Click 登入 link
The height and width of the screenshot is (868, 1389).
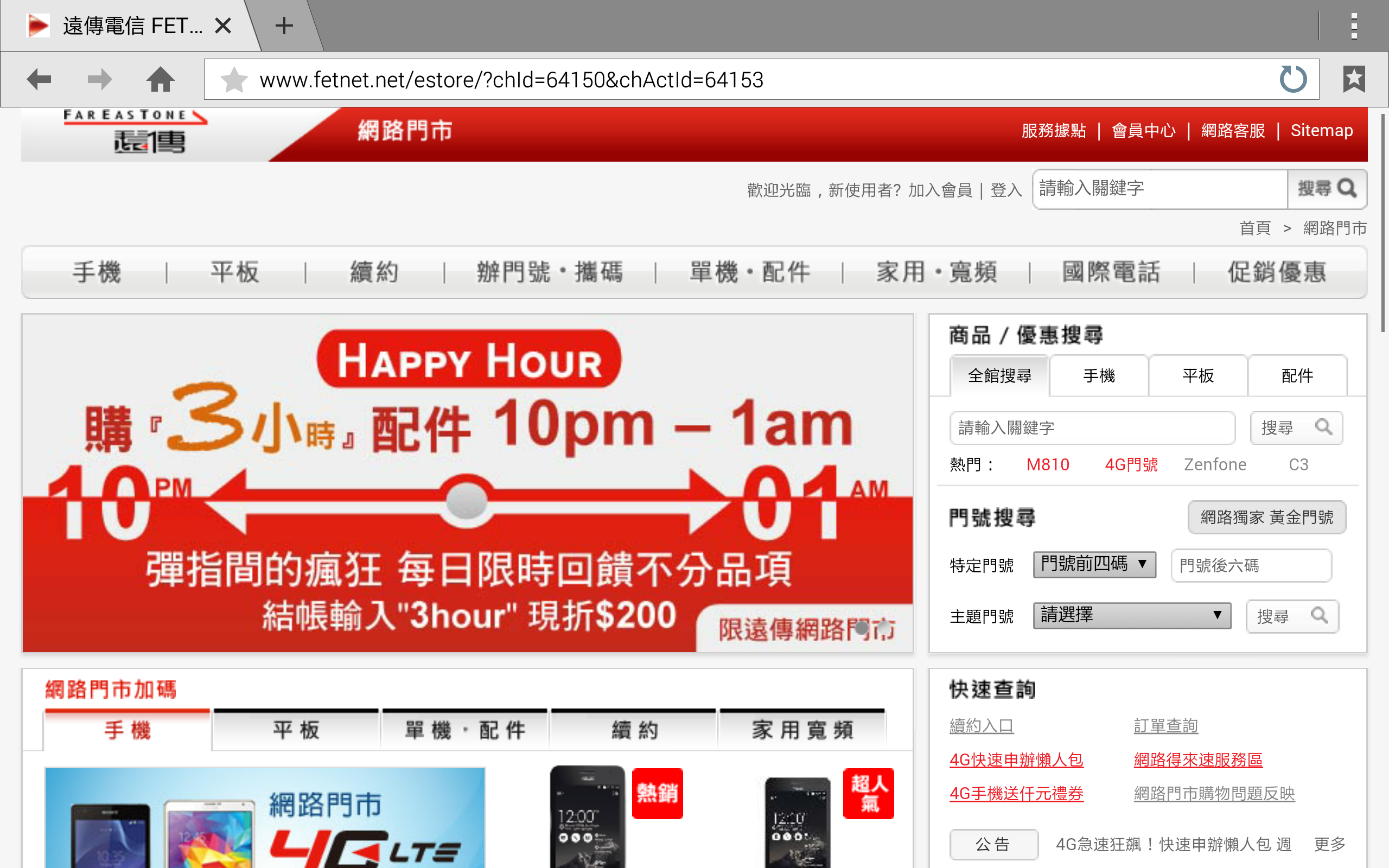[x=1006, y=190]
